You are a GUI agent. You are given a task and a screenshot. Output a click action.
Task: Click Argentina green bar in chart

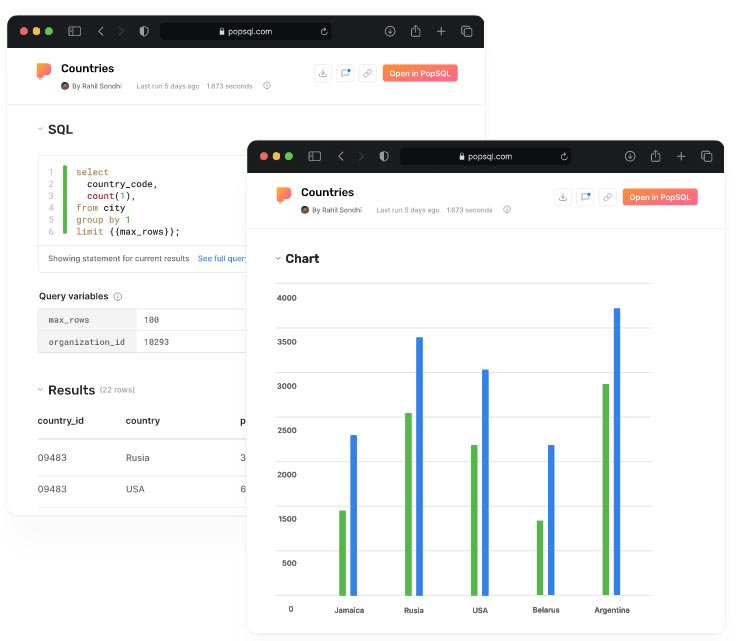pos(606,489)
